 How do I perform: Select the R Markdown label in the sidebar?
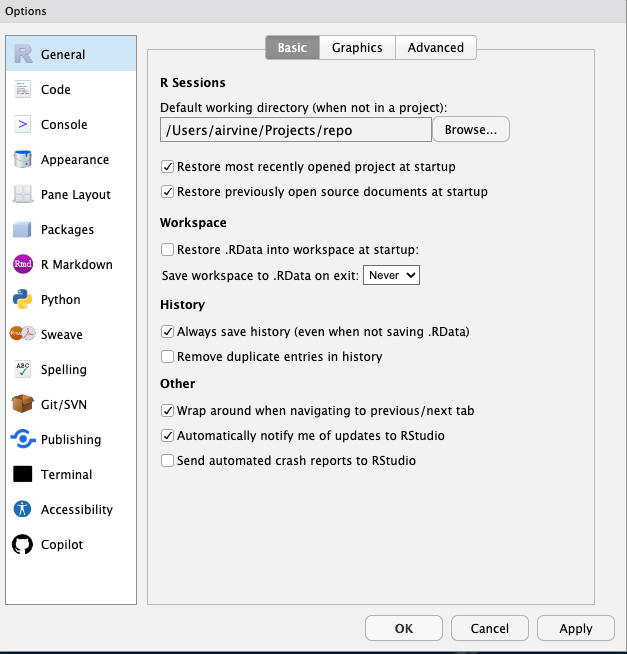coord(77,264)
